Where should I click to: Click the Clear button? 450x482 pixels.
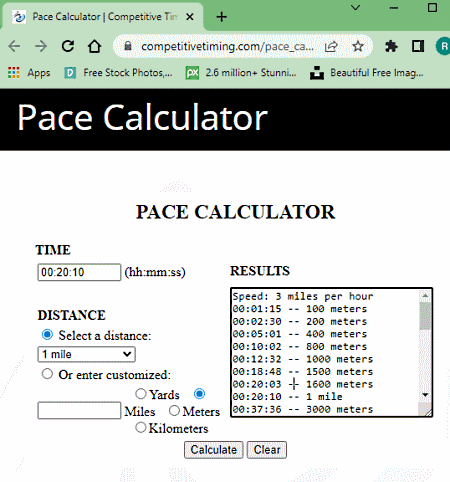tap(267, 450)
